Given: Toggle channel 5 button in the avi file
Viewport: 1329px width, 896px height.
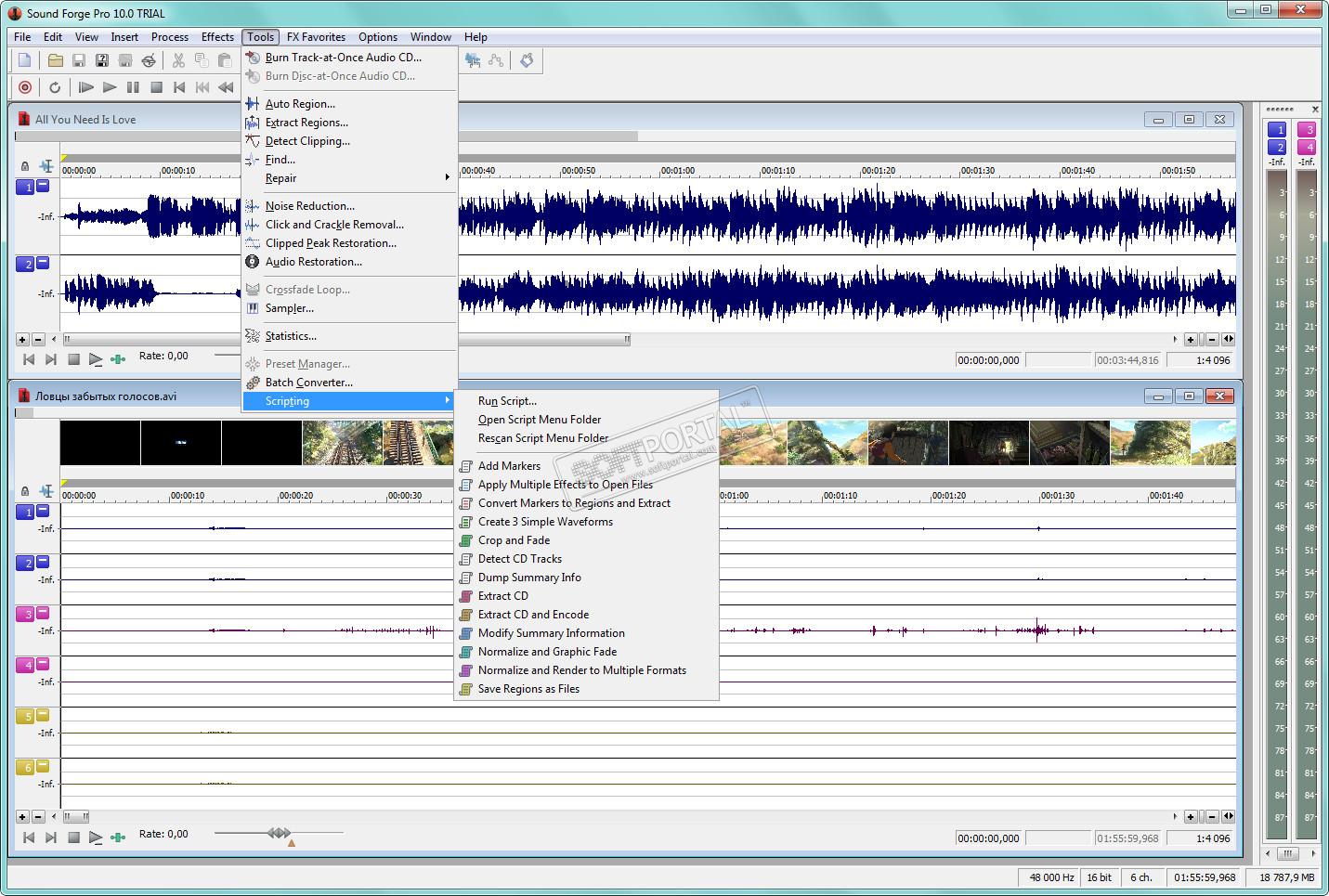Looking at the screenshot, I should pos(25,716).
